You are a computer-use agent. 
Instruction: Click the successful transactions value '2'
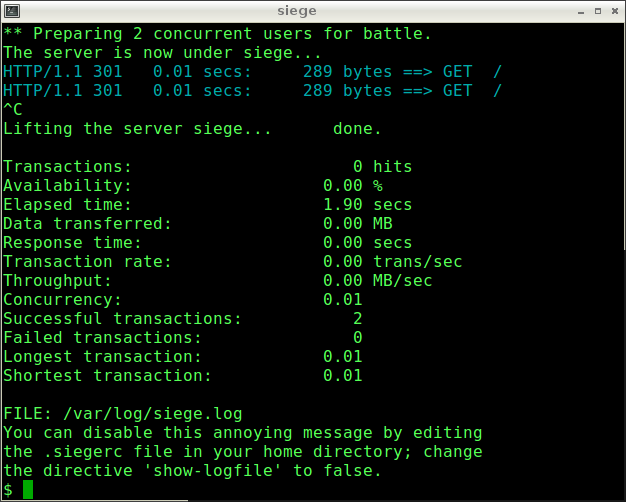coord(358,319)
